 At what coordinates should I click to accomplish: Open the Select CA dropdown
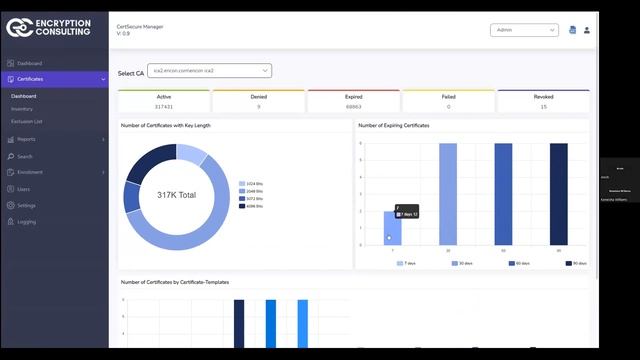209,71
